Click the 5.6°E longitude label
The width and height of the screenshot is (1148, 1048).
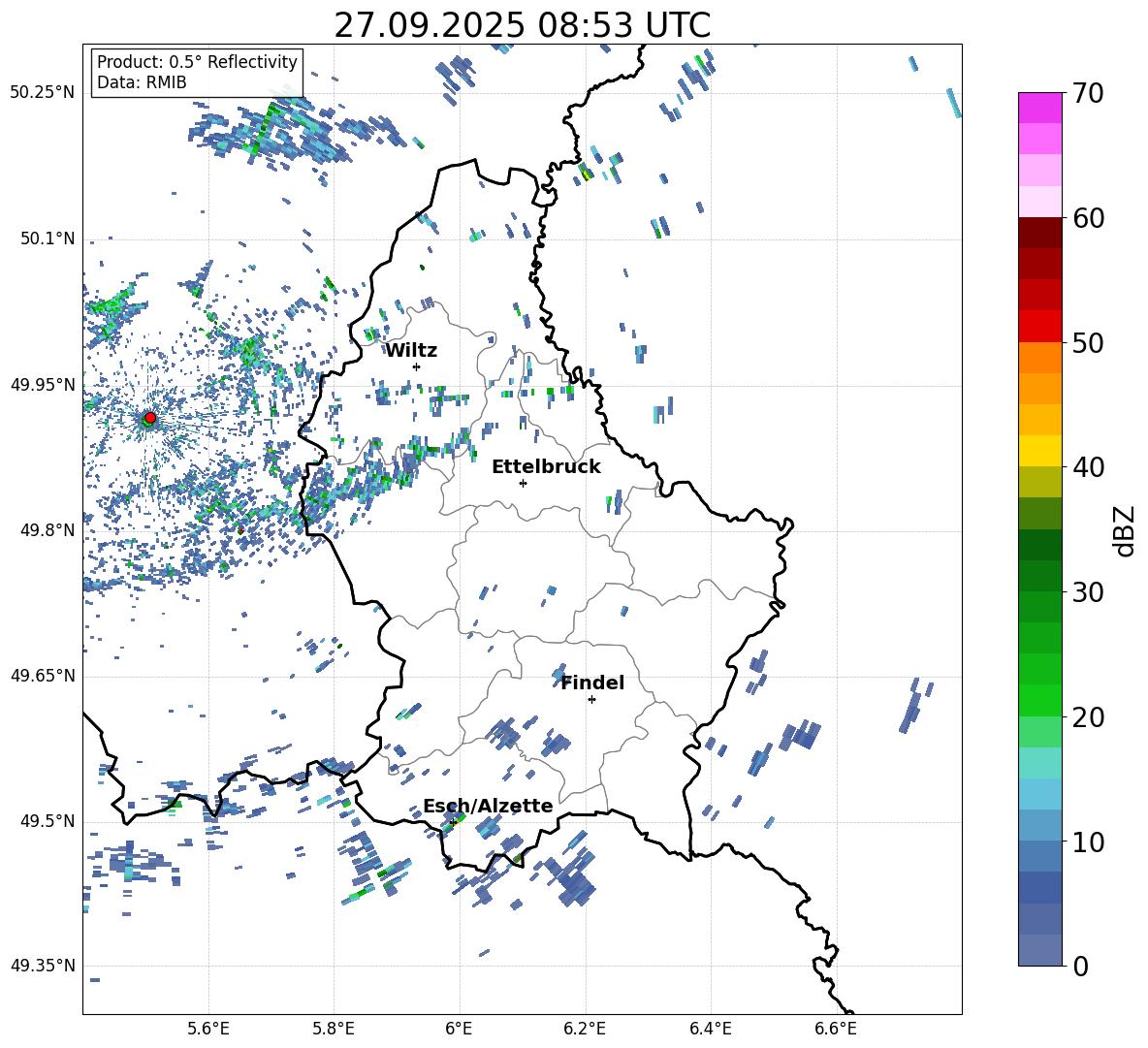208,1029
